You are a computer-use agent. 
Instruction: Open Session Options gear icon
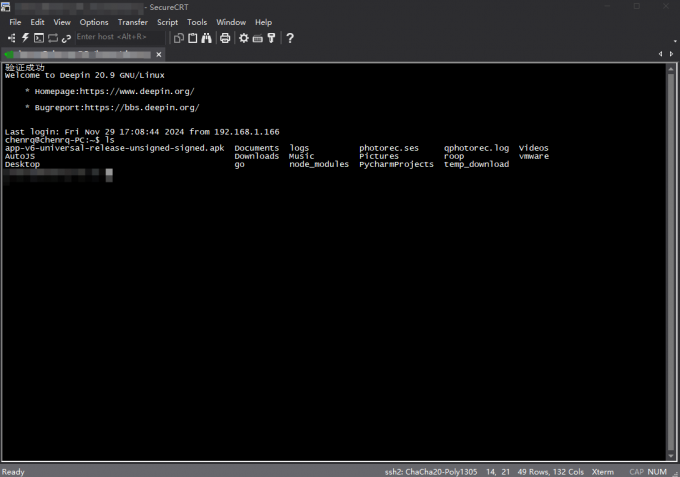[244, 38]
